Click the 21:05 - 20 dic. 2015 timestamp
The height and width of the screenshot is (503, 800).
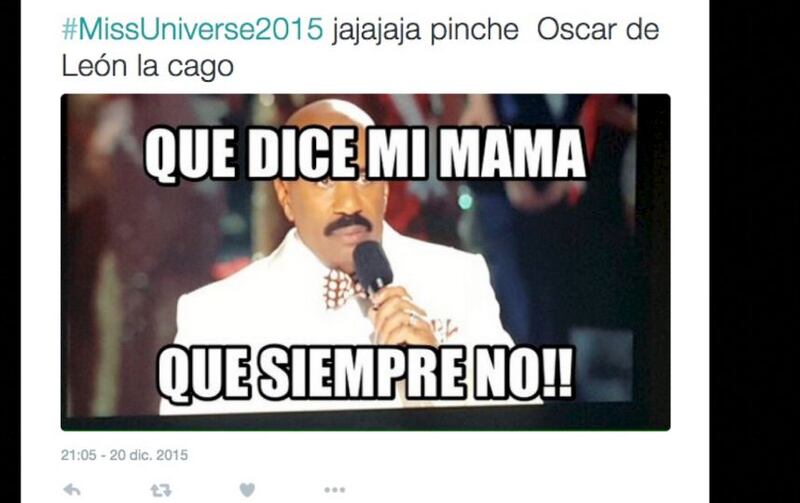tap(124, 455)
